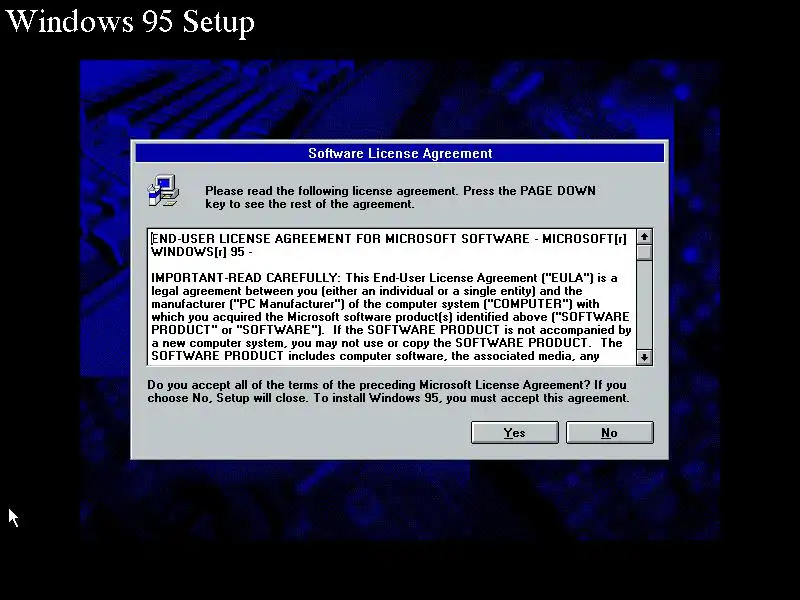Viewport: 800px width, 600px height.
Task: Click the "END-USER LICENSE AGREEMENT FOR MICROSOFT SOFTWARE" line
Action: coord(389,239)
